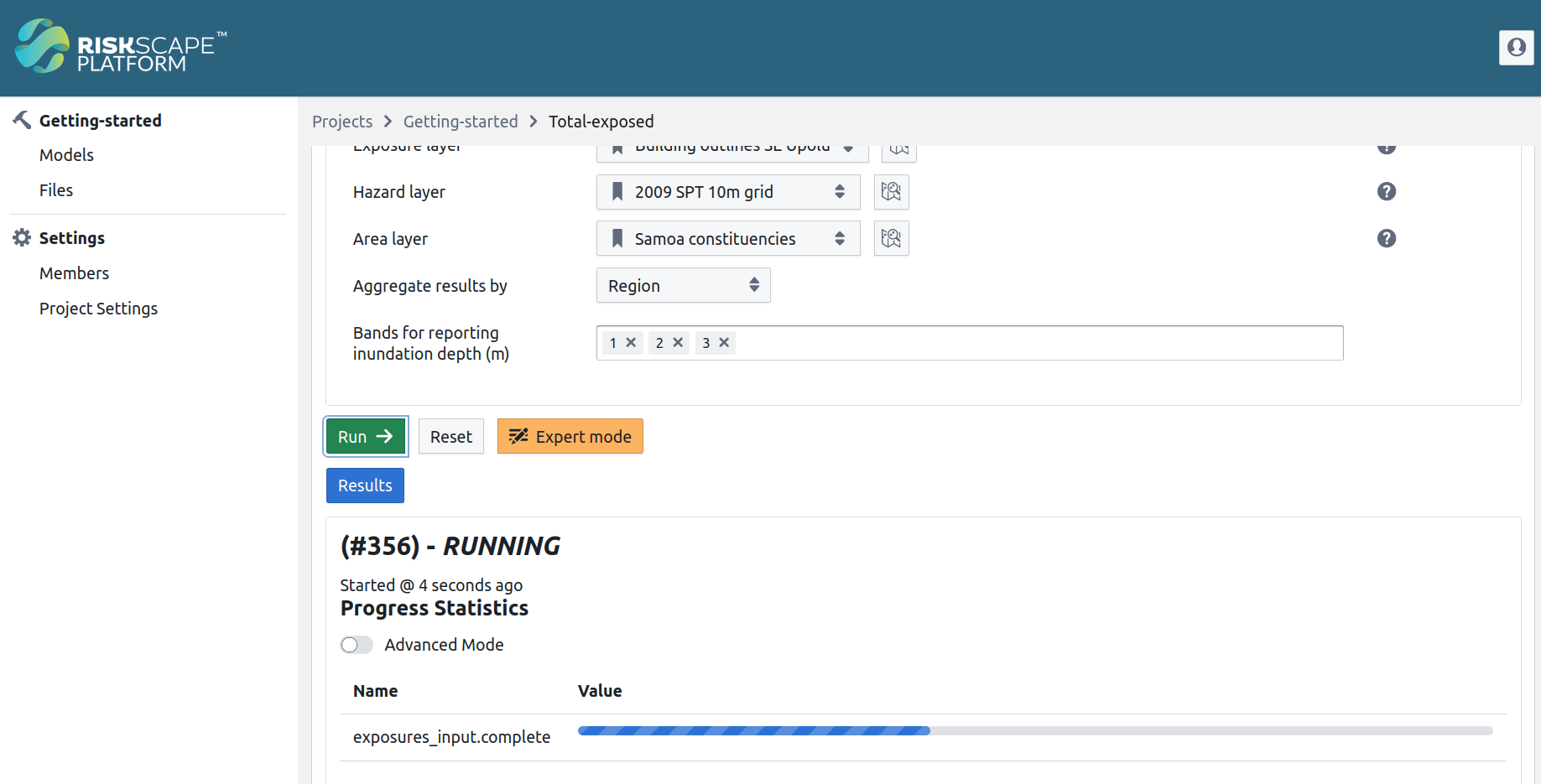Image resolution: width=1541 pixels, height=784 pixels.
Task: Click inside the inundation depth bands field
Action: pos(970,343)
